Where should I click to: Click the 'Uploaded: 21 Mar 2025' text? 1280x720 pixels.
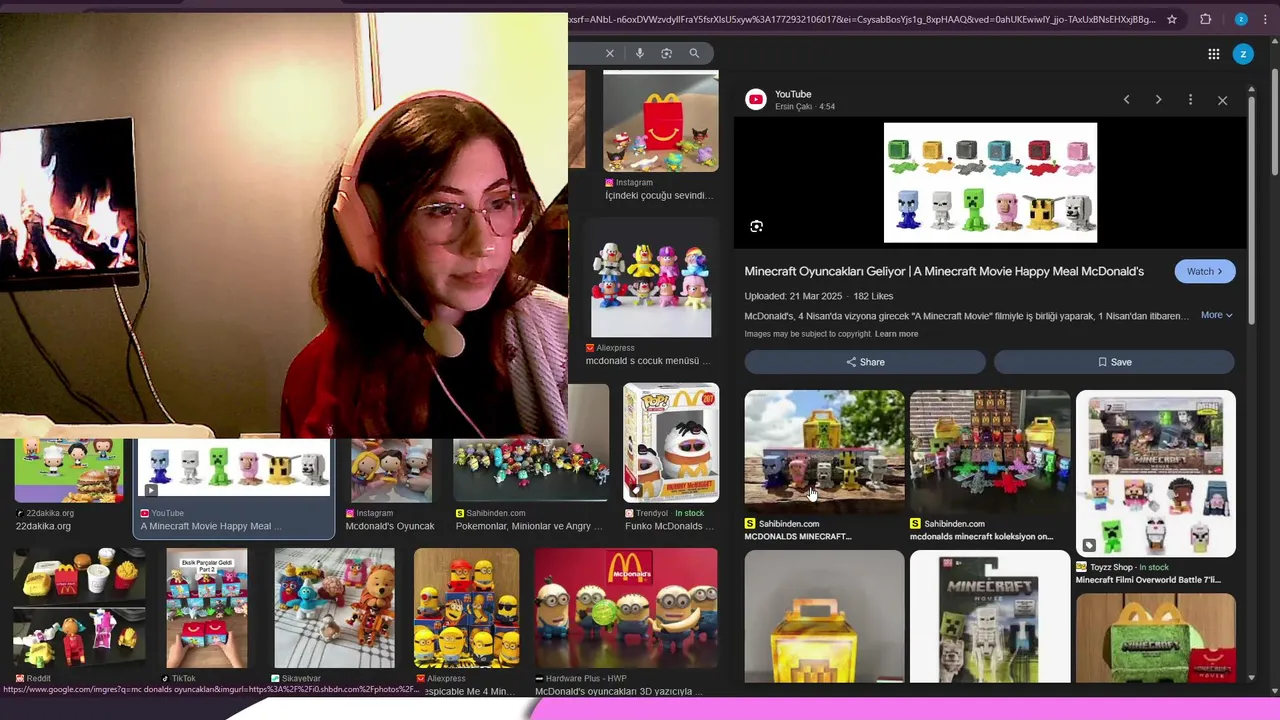[x=793, y=296]
